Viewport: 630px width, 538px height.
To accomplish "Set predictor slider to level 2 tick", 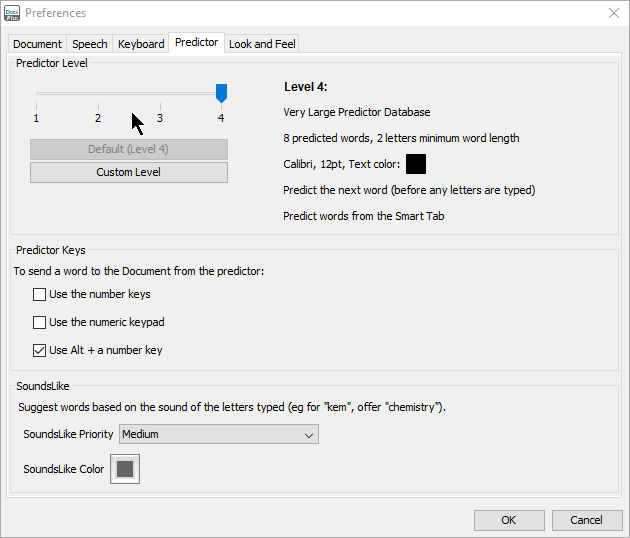I will pos(98,94).
